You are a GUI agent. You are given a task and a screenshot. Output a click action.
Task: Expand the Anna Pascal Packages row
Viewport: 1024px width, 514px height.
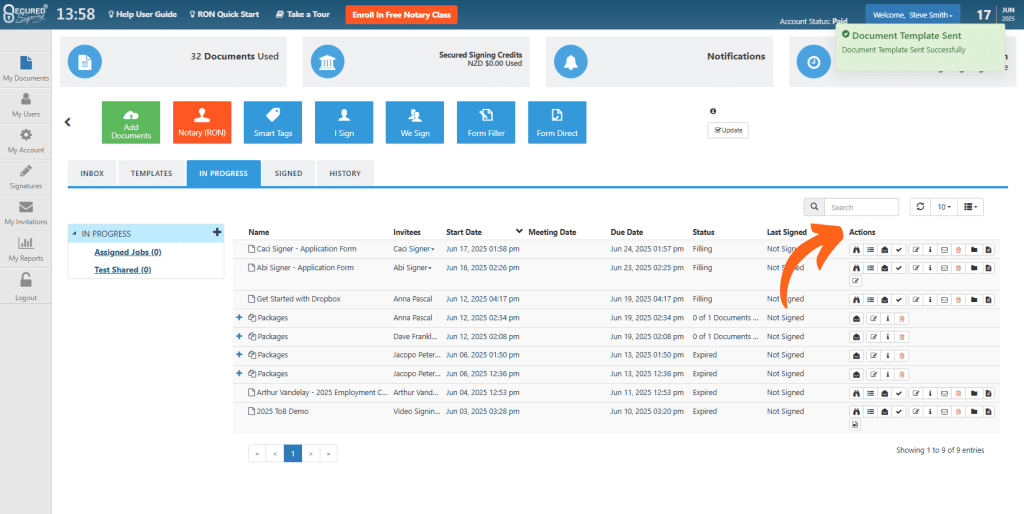point(239,318)
